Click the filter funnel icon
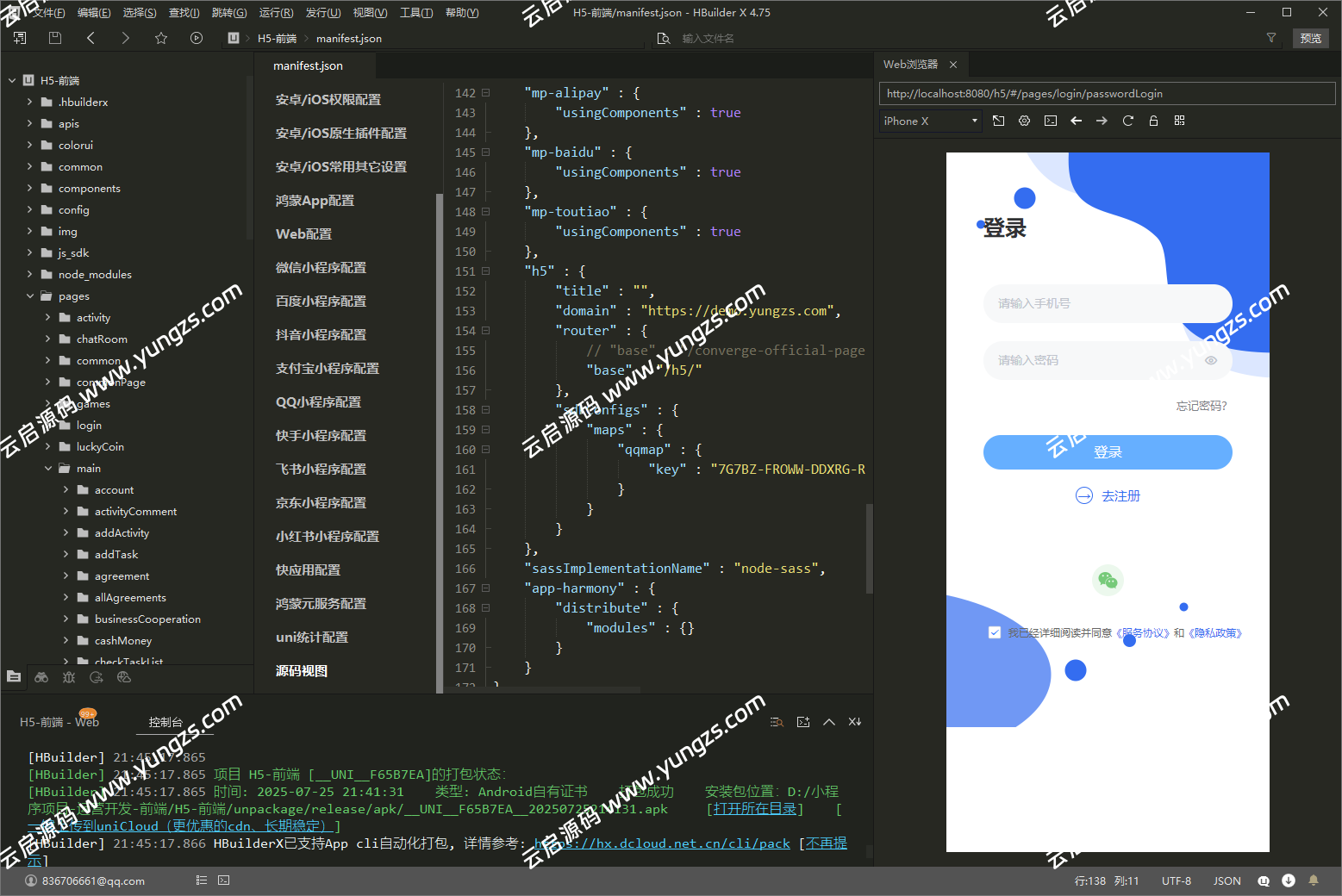This screenshot has height=896, width=1342. click(x=1270, y=38)
